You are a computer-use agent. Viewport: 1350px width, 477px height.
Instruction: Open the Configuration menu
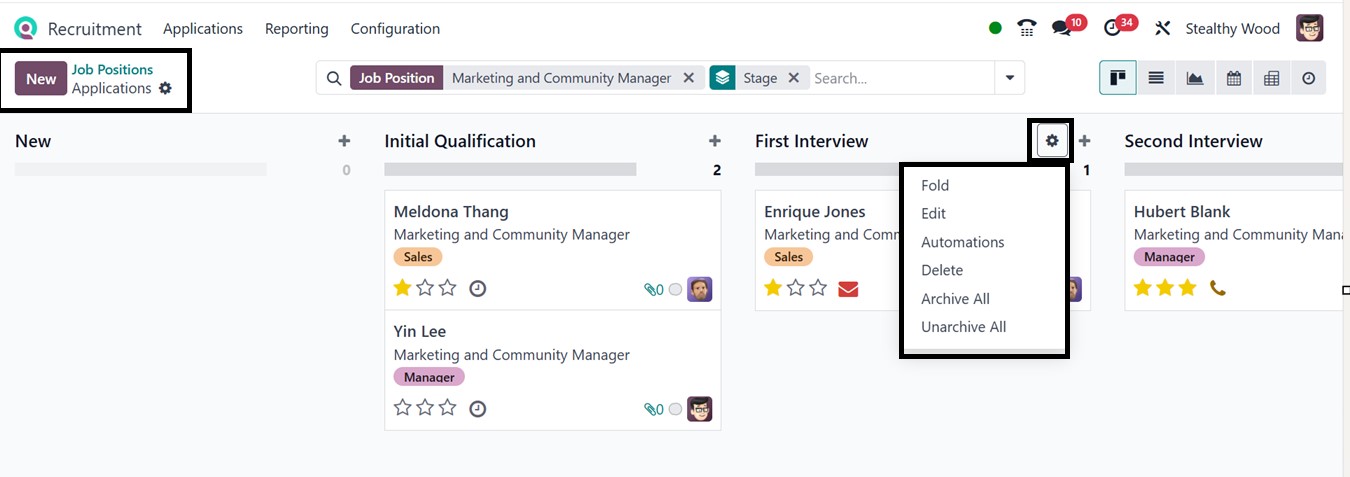point(395,29)
